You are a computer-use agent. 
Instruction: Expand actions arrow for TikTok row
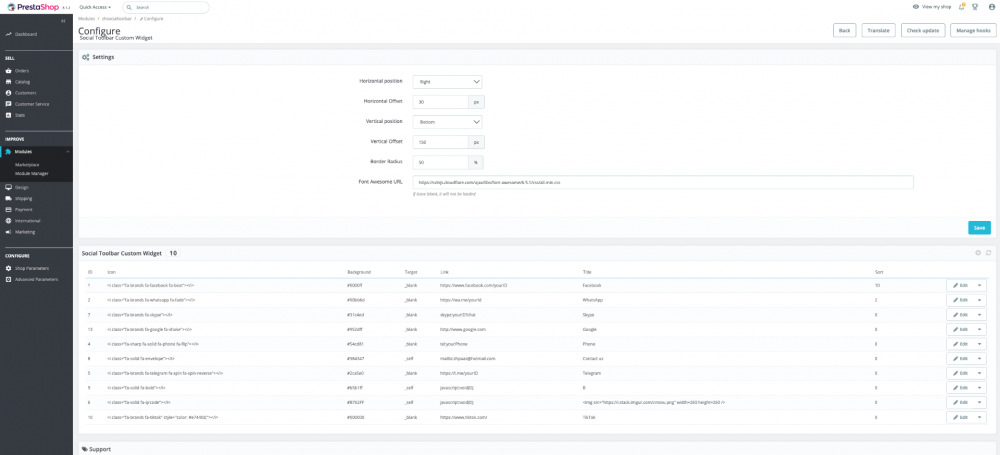pos(979,417)
